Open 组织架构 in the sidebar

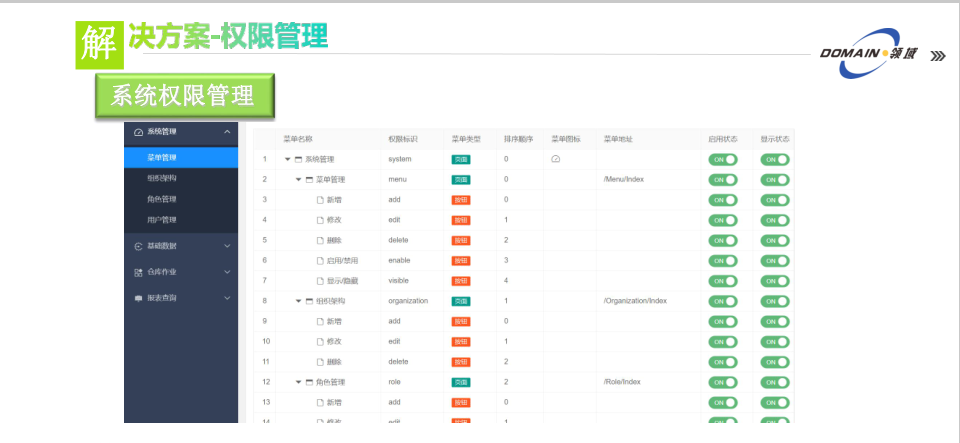[181, 178]
